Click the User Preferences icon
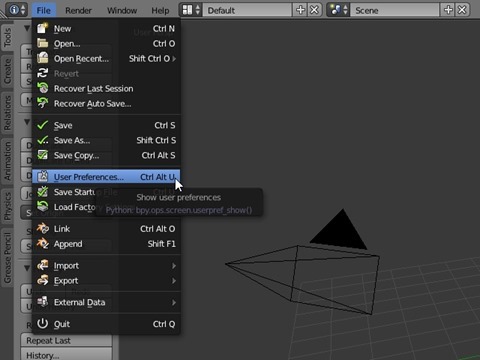480x360 pixels. (x=42, y=176)
